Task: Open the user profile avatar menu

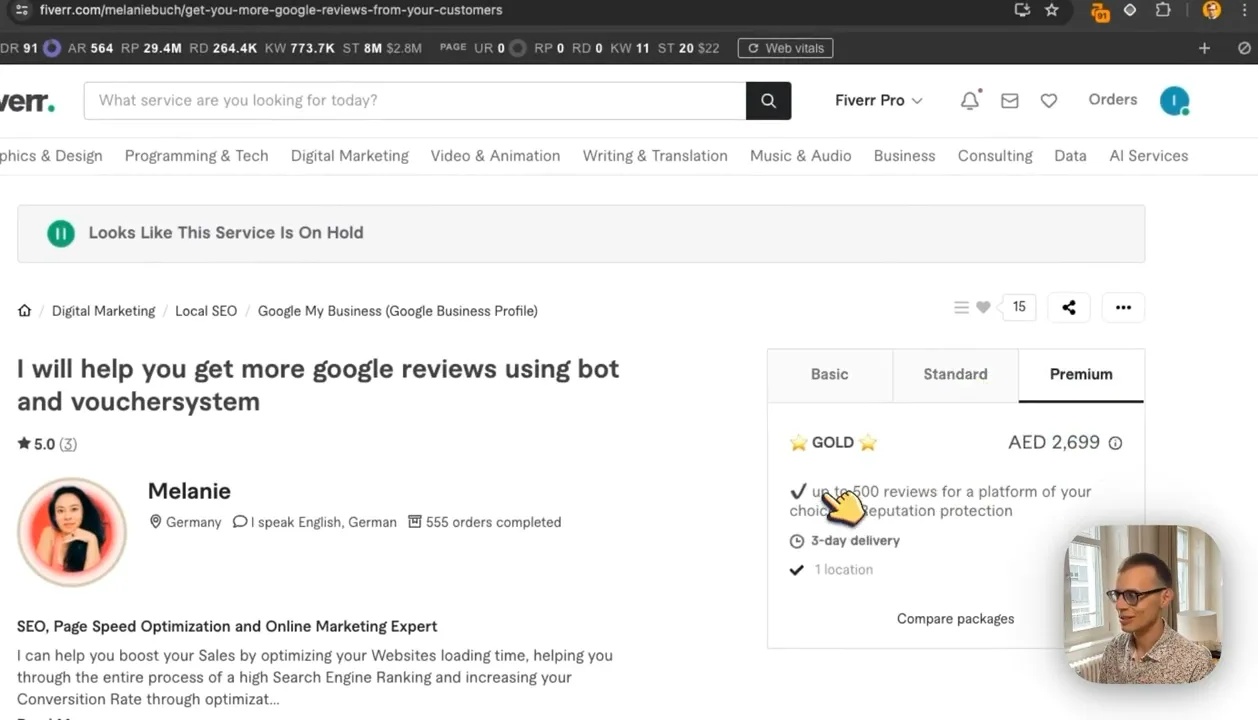Action: 1174,100
